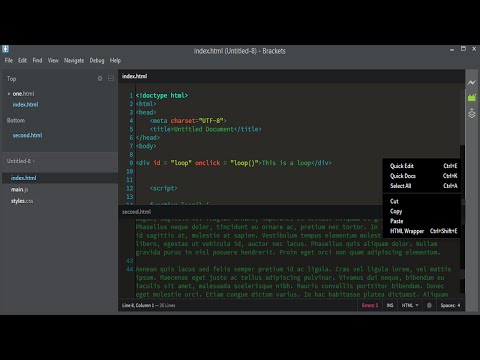Choose HTML Wrapper from context menu
480x360 pixels.
click(422, 231)
